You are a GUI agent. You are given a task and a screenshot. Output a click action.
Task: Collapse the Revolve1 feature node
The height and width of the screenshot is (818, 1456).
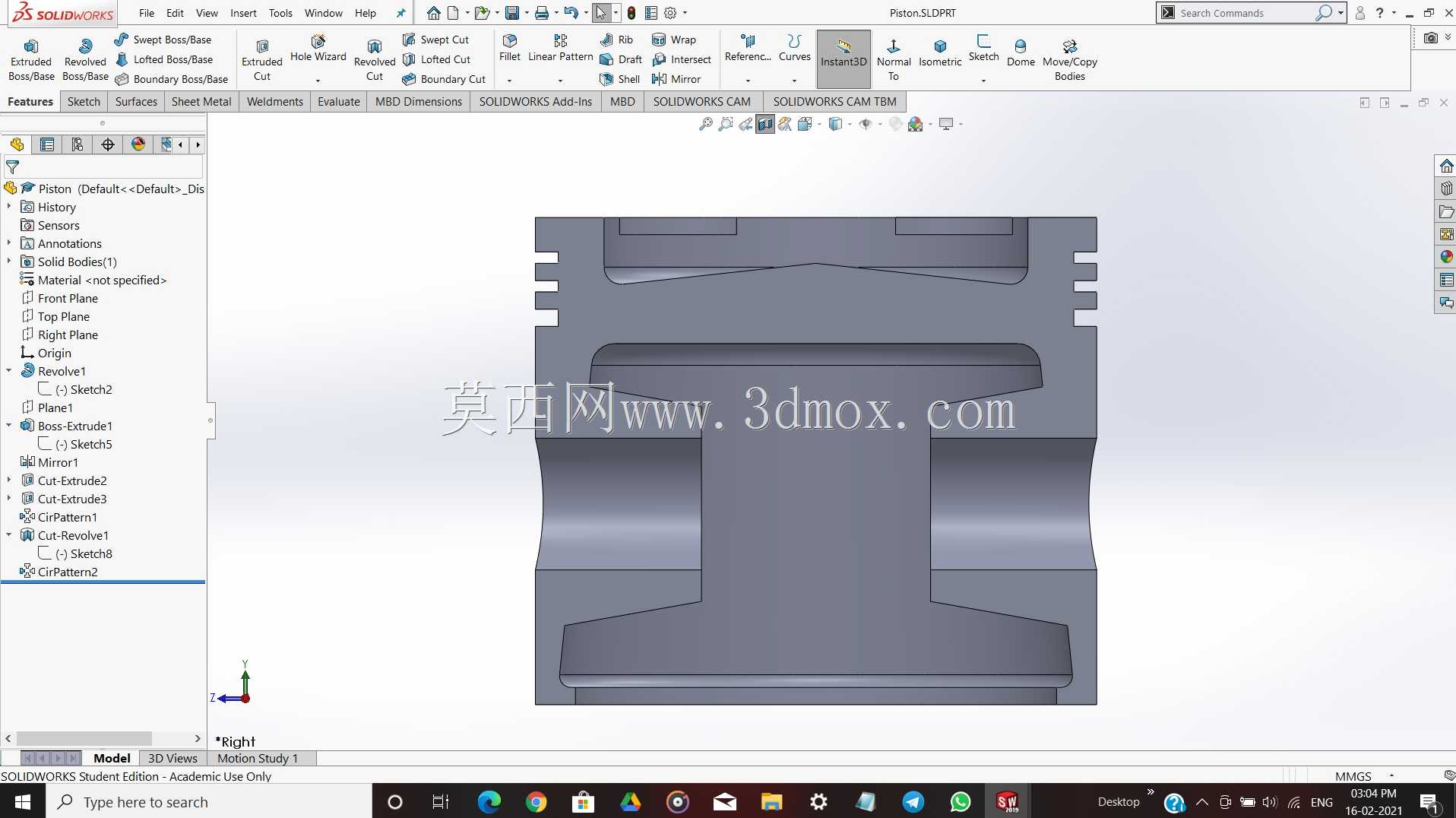pos(9,371)
